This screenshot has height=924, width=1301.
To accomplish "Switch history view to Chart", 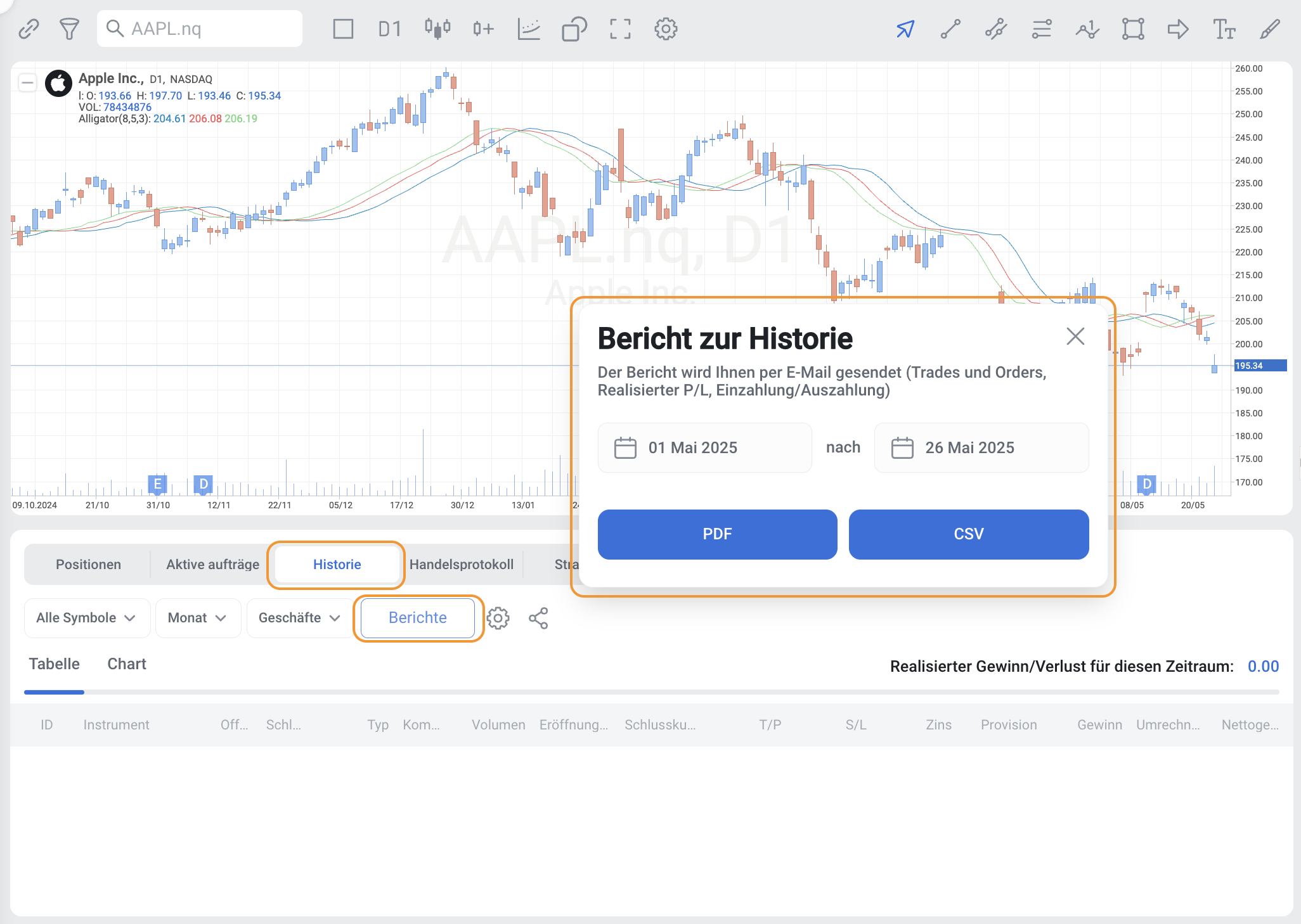I will [127, 664].
